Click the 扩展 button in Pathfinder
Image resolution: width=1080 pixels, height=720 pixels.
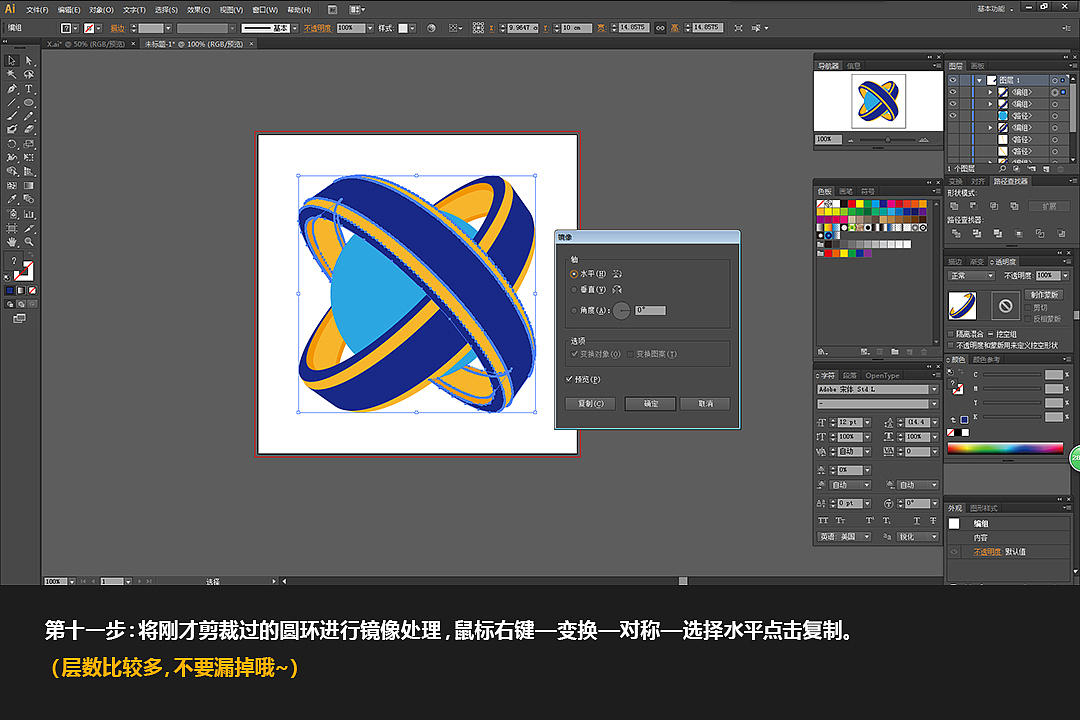point(1048,206)
